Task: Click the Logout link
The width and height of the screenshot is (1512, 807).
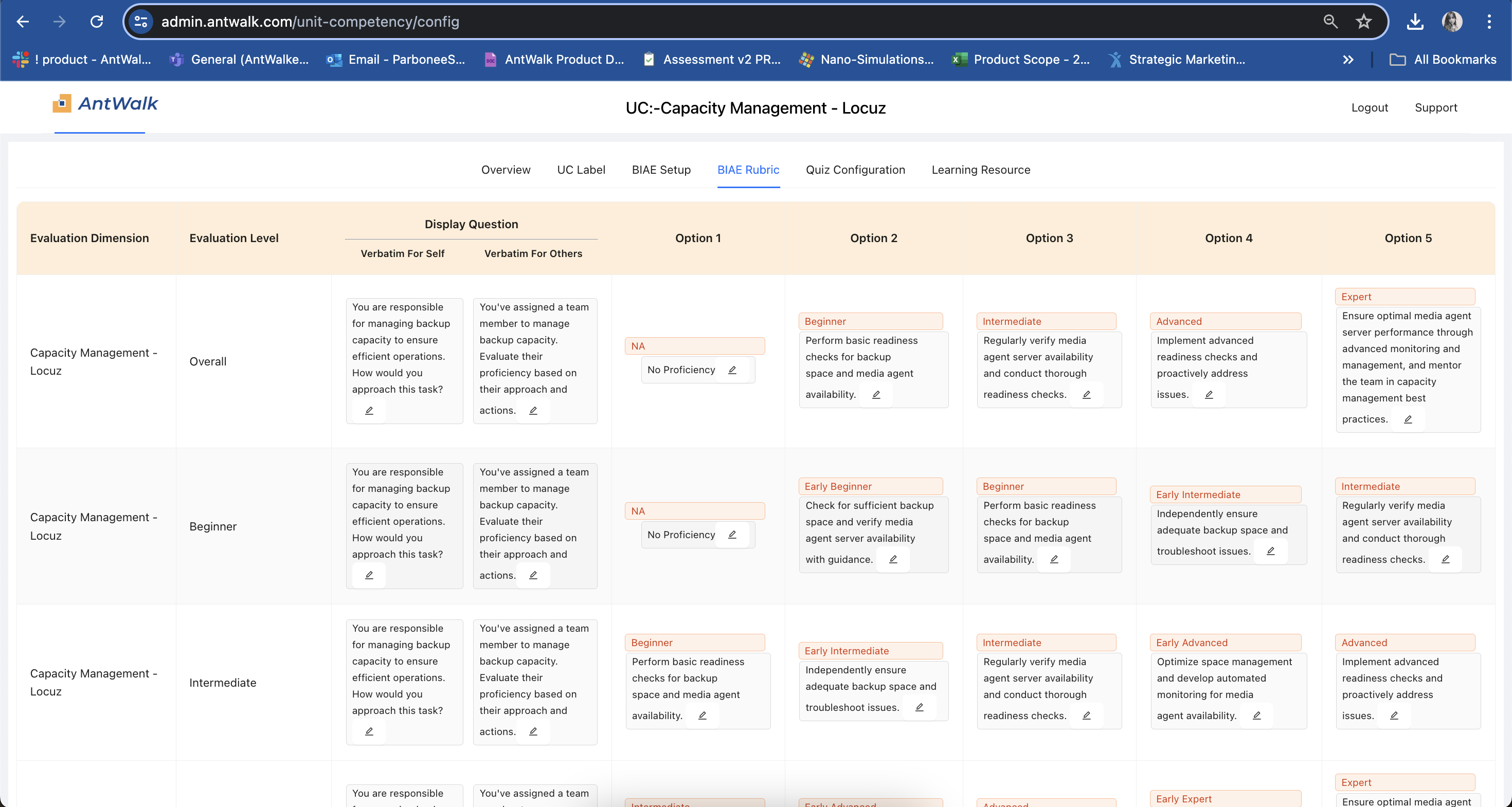Action: click(1370, 107)
